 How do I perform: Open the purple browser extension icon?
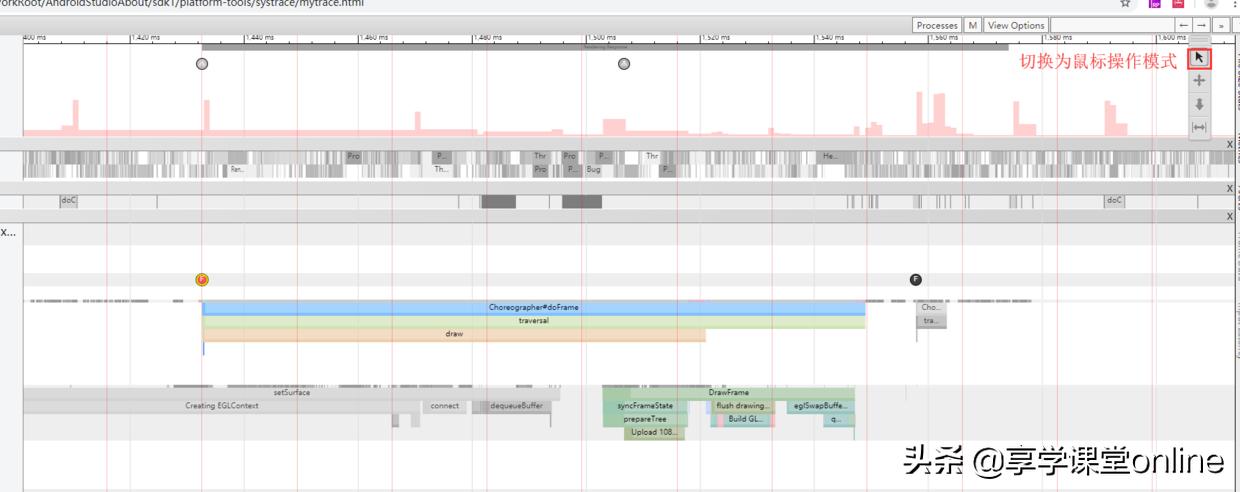coord(1155,4)
